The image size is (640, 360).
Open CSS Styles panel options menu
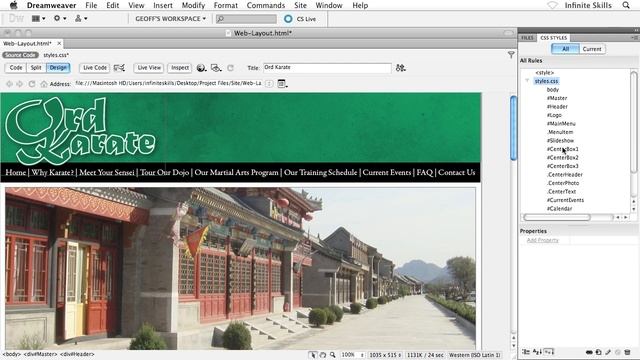coord(634,38)
